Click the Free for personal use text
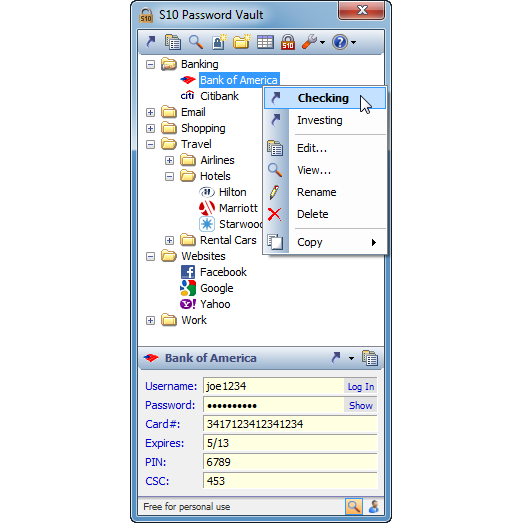 [186, 507]
